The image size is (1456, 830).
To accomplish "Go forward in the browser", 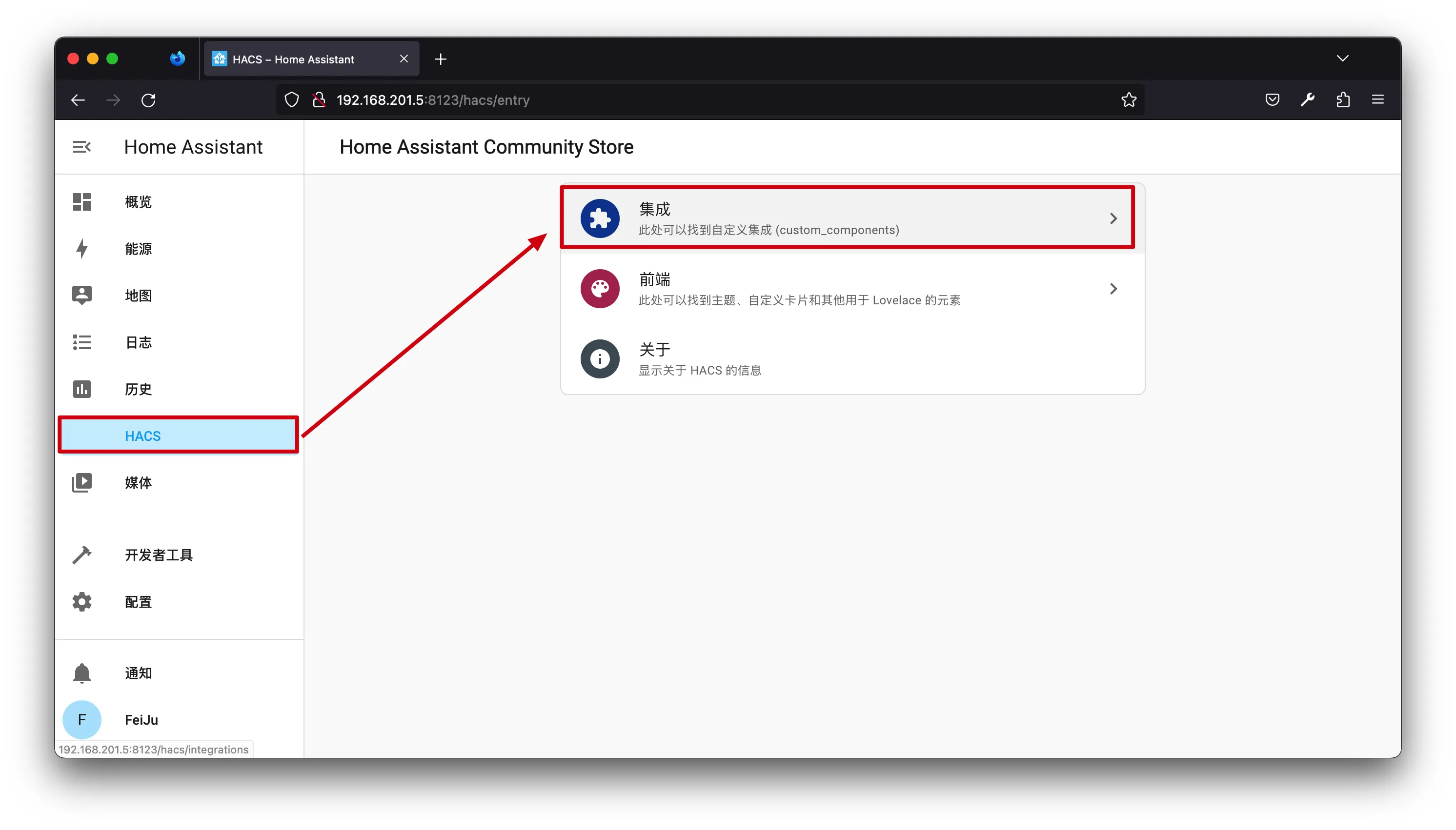I will tap(113, 100).
